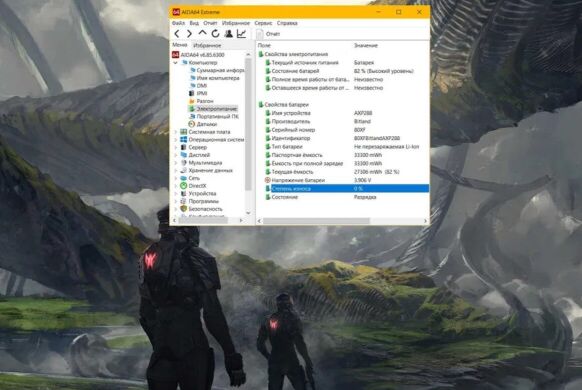Select the Производитель row
Image resolution: width=582 pixels, height=390 pixels.
(343, 121)
